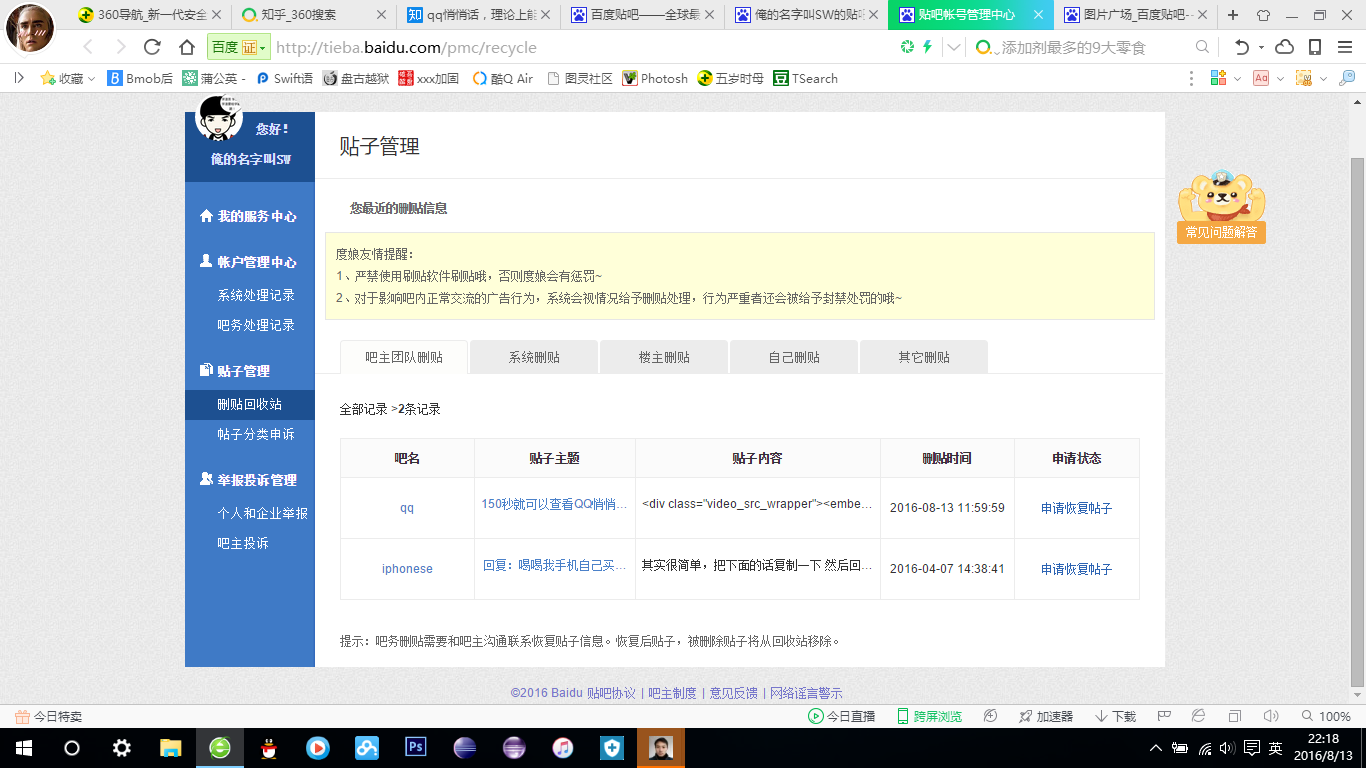Open the cloud sync icon in toolbar
This screenshot has height=768, width=1366.
click(x=1284, y=47)
